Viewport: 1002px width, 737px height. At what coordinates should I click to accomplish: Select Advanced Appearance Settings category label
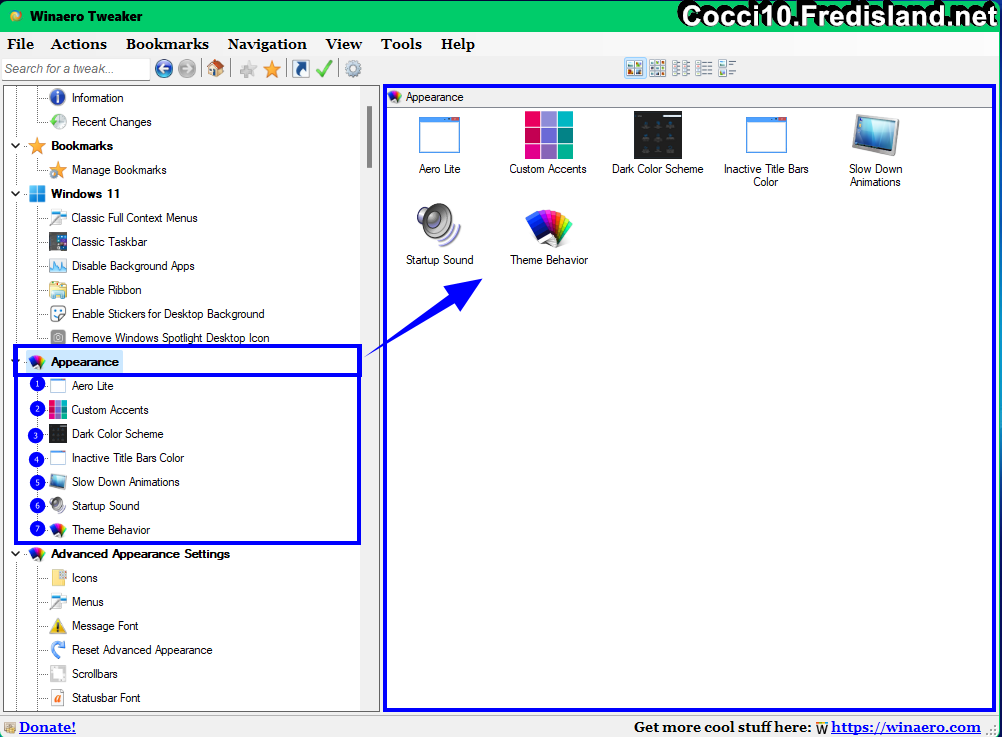pyautogui.click(x=140, y=554)
